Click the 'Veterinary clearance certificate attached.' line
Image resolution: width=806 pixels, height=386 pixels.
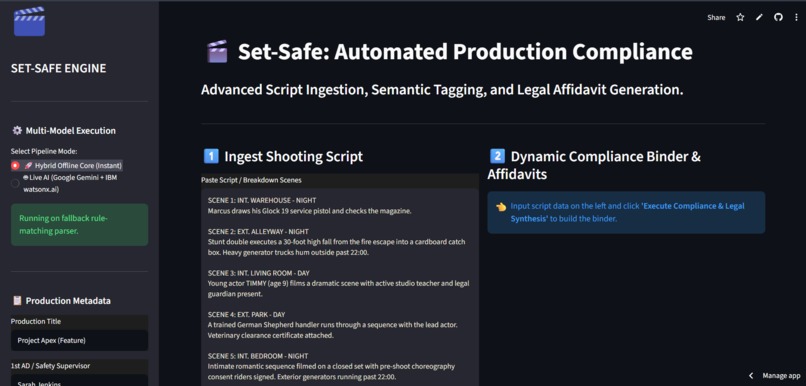click(x=271, y=336)
